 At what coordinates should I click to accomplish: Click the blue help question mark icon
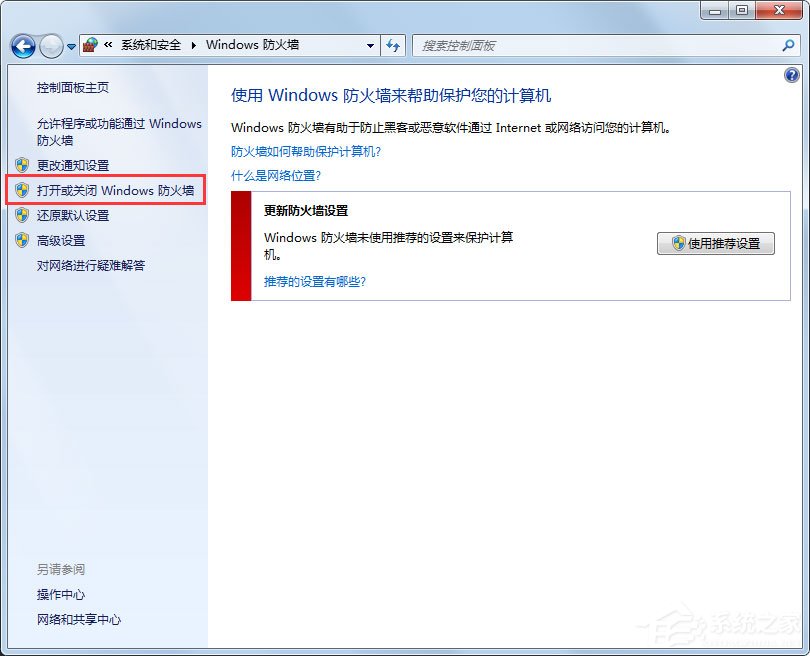click(793, 74)
